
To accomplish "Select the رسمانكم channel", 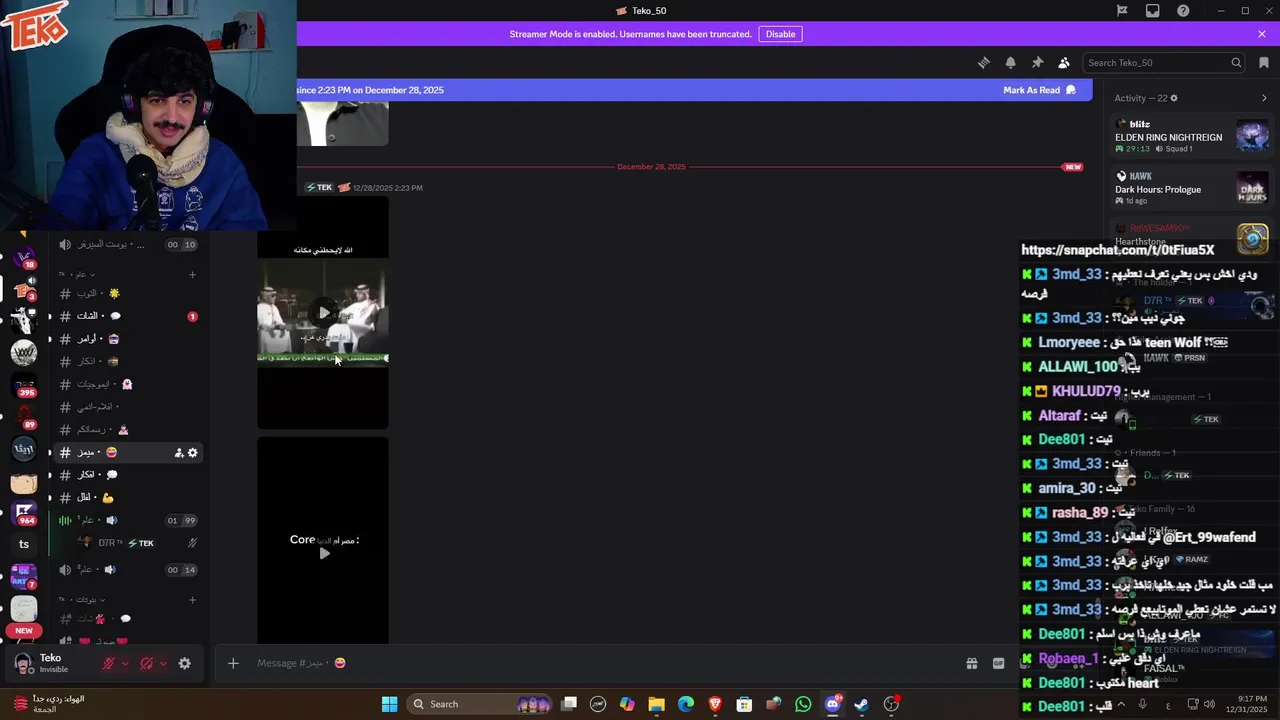I will (130, 430).
